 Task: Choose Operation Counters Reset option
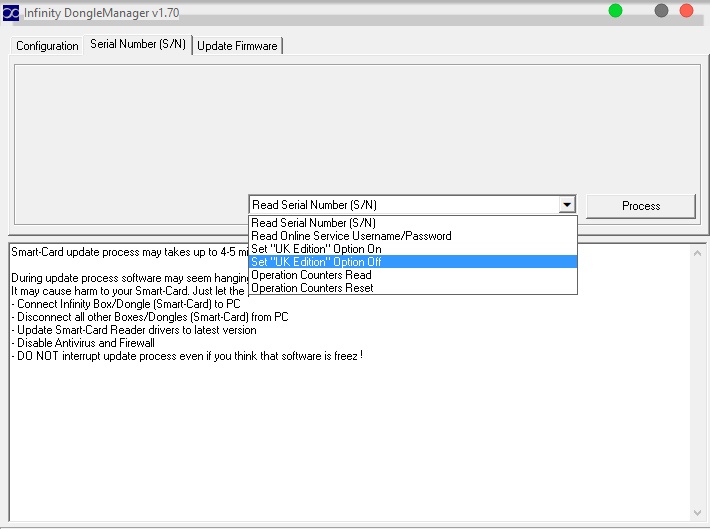click(413, 288)
